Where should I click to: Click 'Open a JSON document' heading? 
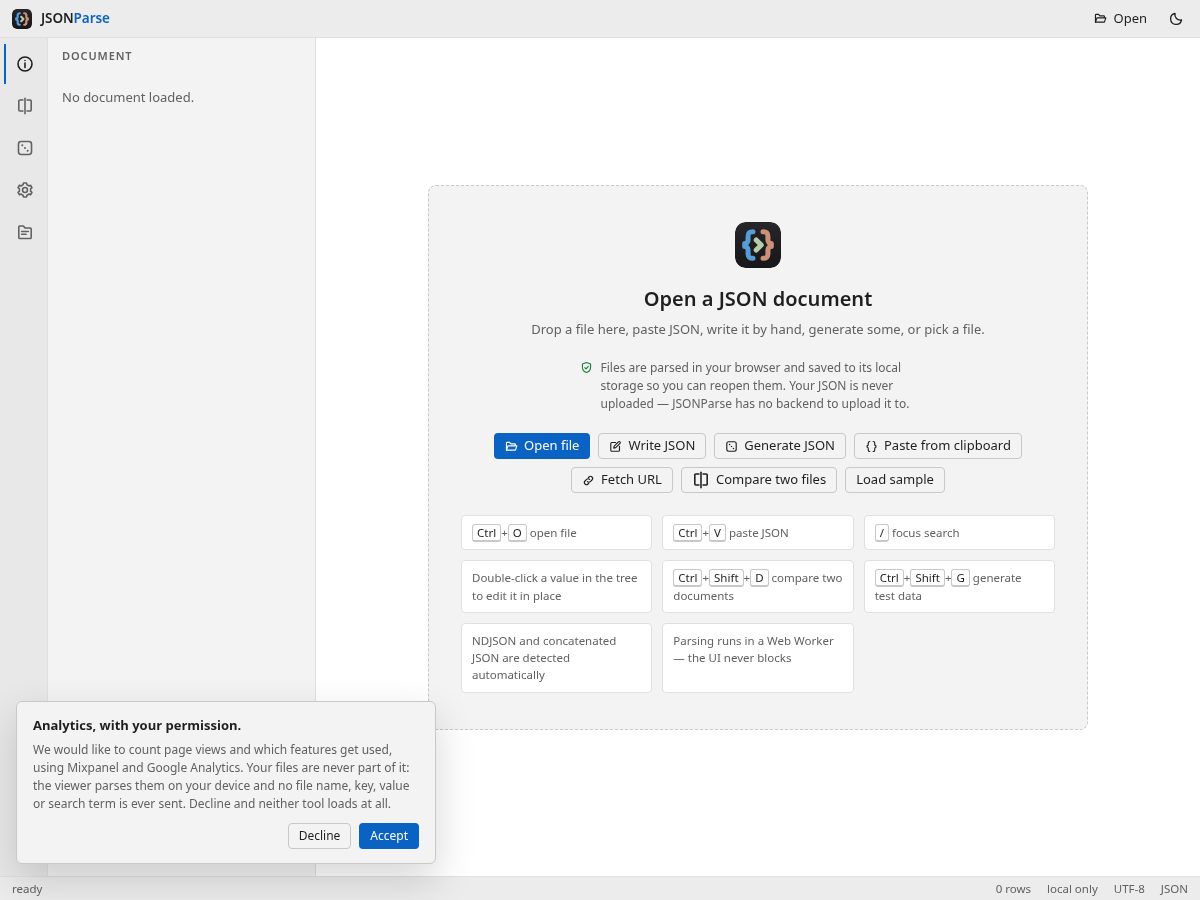(758, 299)
